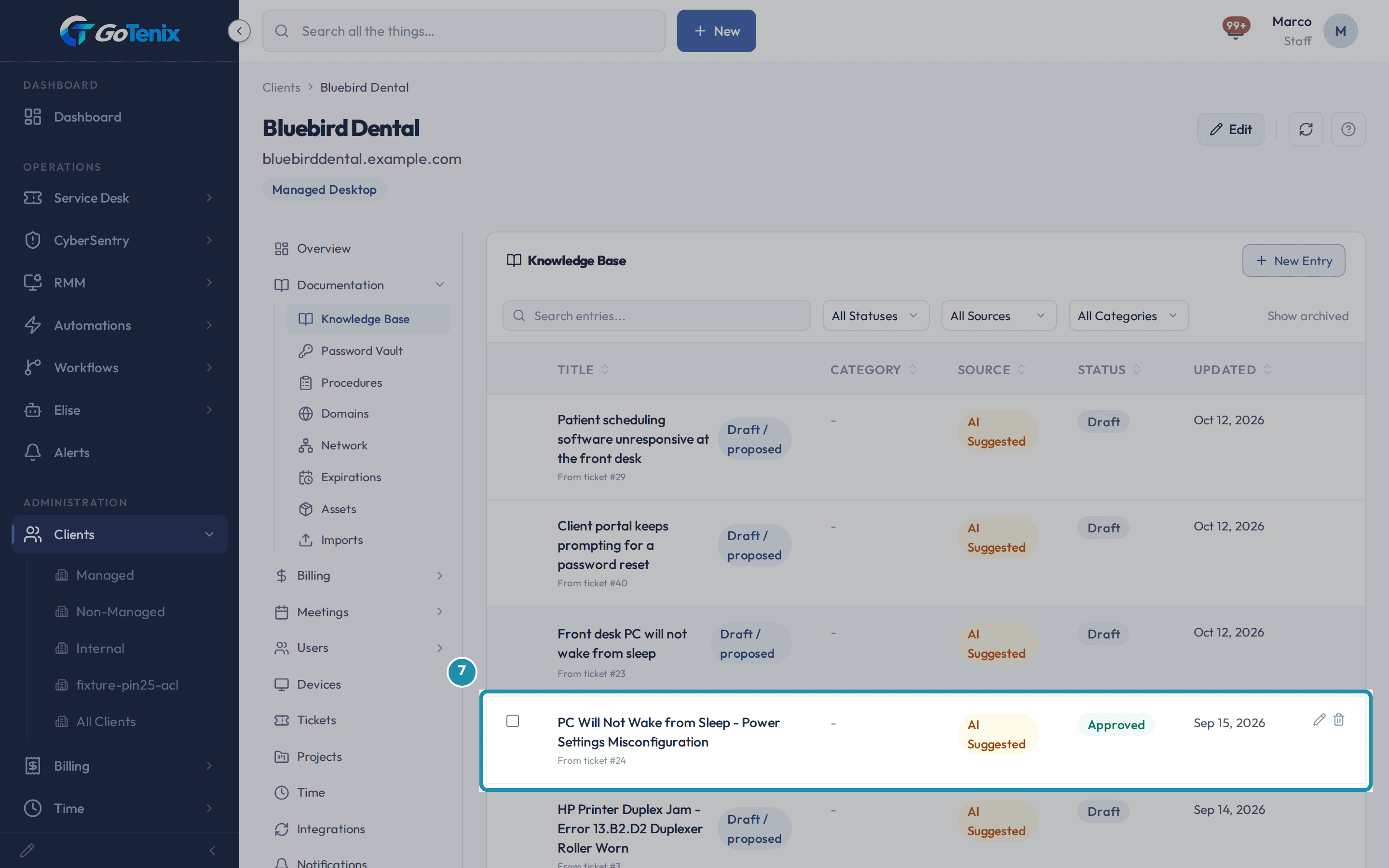Click the Clients breadcrumb link
The image size is (1389, 868).
tap(281, 87)
